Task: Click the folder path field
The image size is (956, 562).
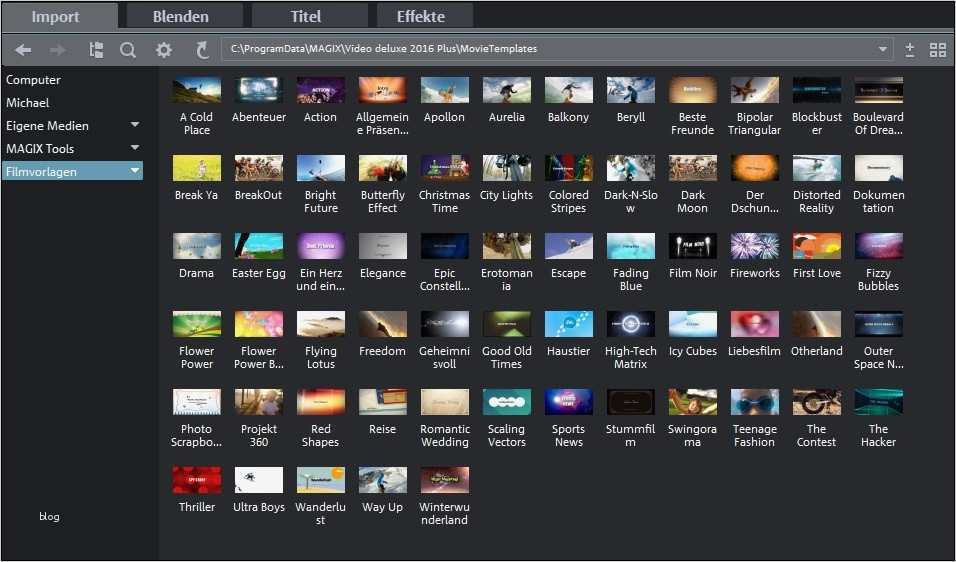Action: pyautogui.click(x=558, y=49)
